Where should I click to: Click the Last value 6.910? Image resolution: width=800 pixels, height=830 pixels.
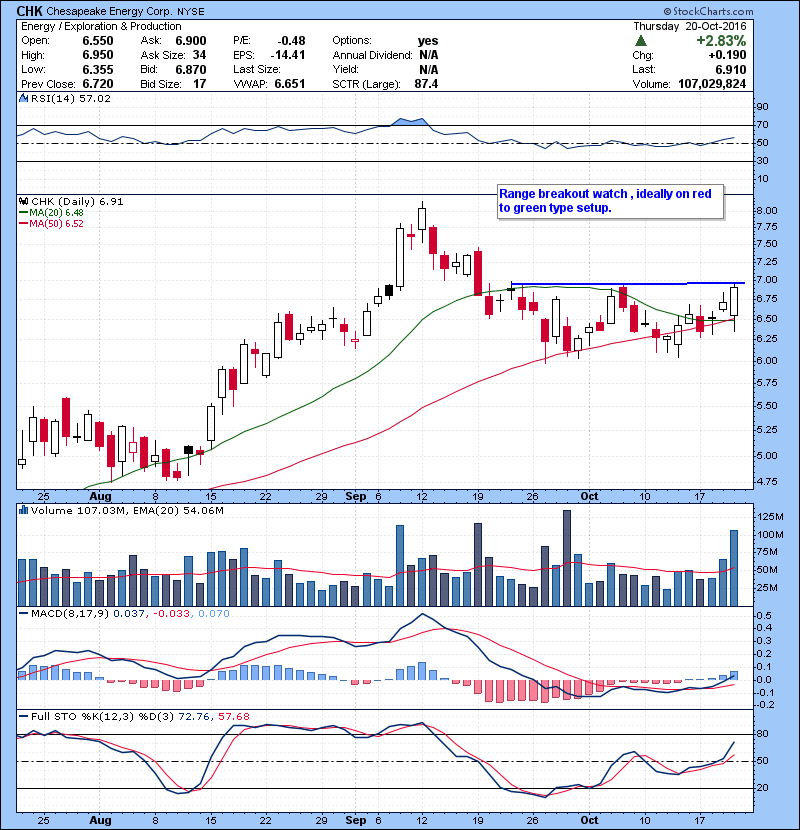pyautogui.click(x=731, y=69)
